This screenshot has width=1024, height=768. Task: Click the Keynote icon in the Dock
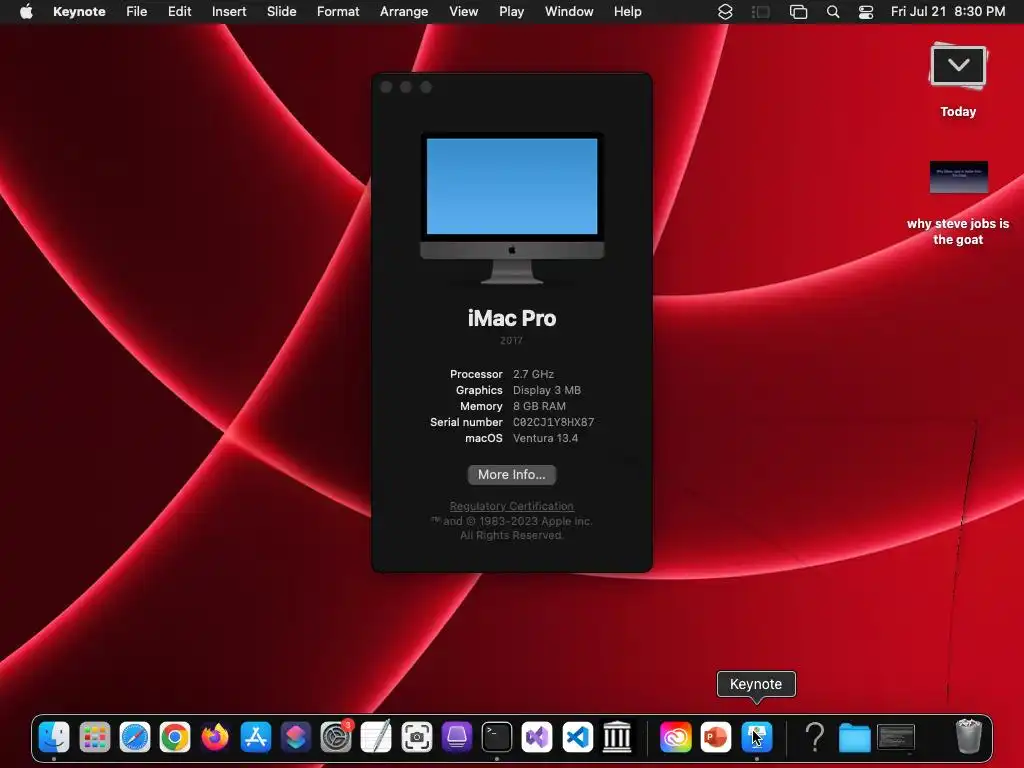pyautogui.click(x=756, y=737)
